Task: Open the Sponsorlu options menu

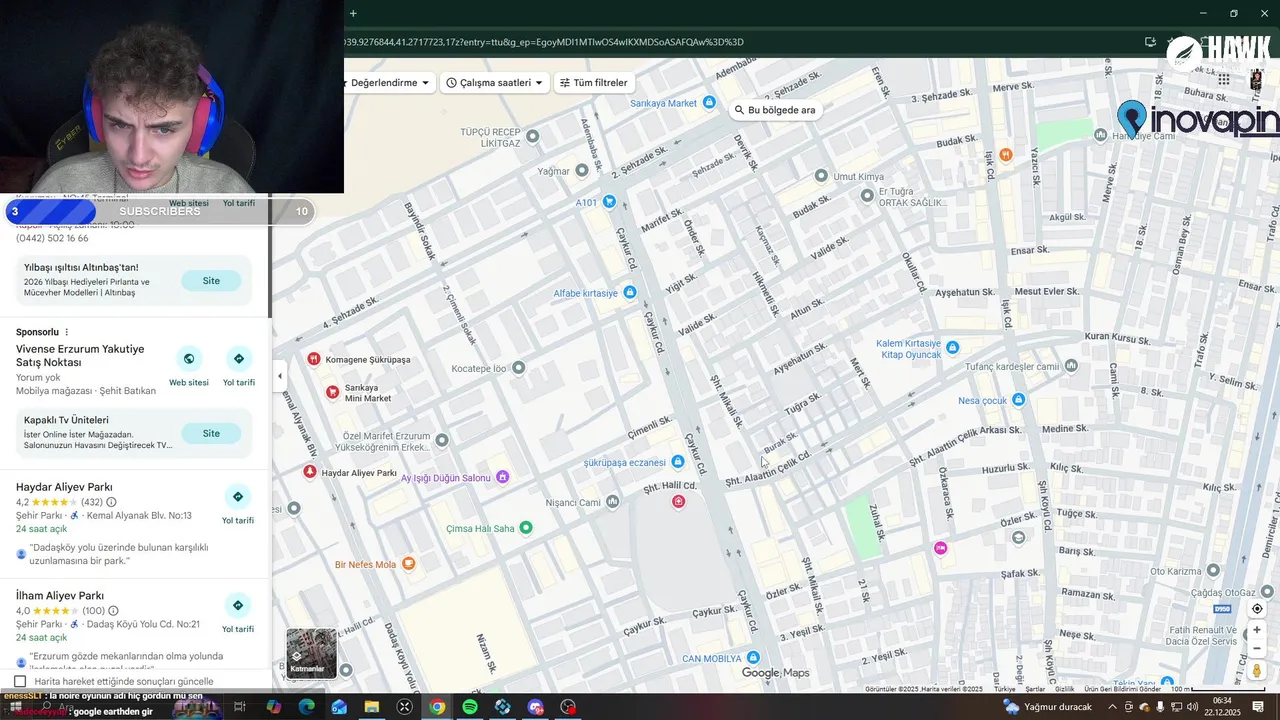Action: [67, 332]
